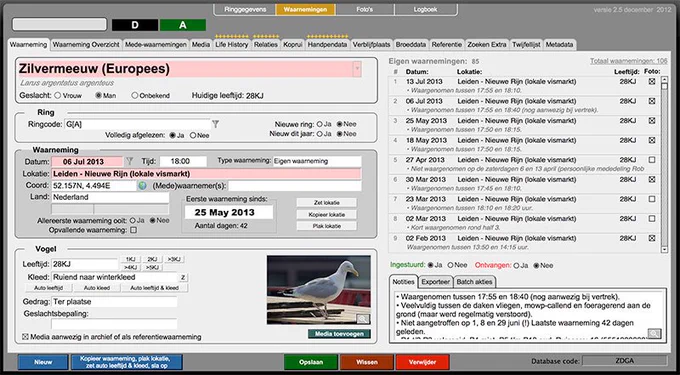Set Ingestuurd to Nee
The image size is (680, 375).
tap(451, 265)
